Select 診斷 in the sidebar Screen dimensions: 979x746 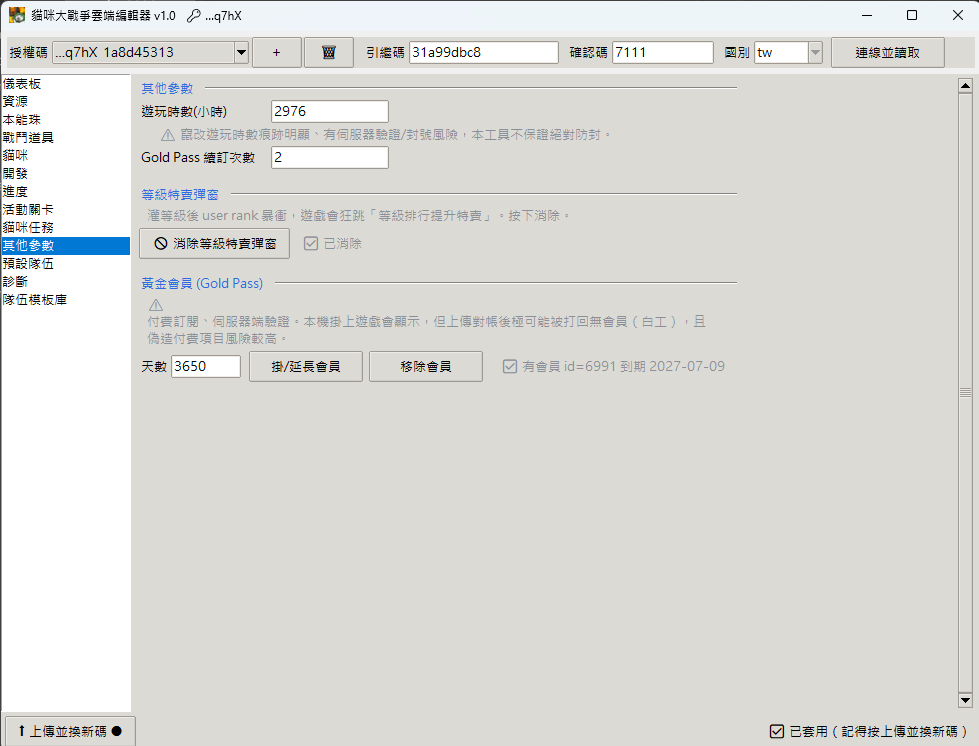coord(66,282)
